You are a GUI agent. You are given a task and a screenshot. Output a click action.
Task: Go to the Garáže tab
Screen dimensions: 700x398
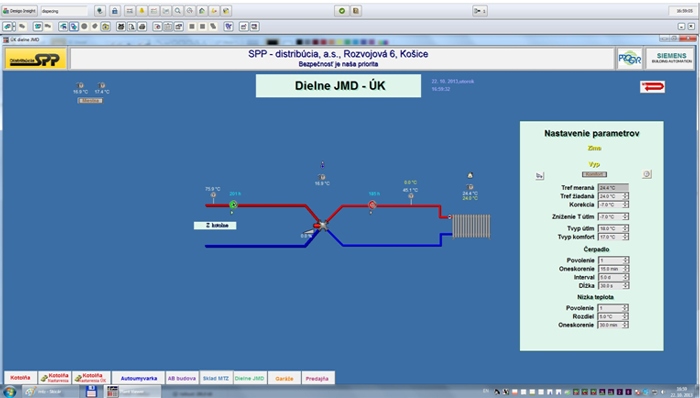(x=284, y=378)
